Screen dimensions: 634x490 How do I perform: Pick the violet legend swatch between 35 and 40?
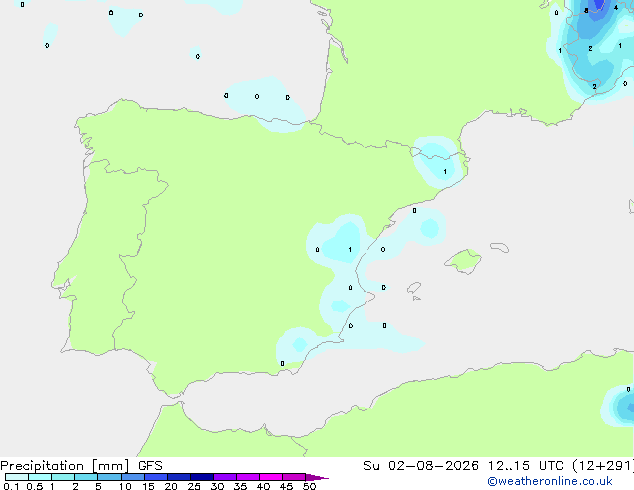point(248,477)
